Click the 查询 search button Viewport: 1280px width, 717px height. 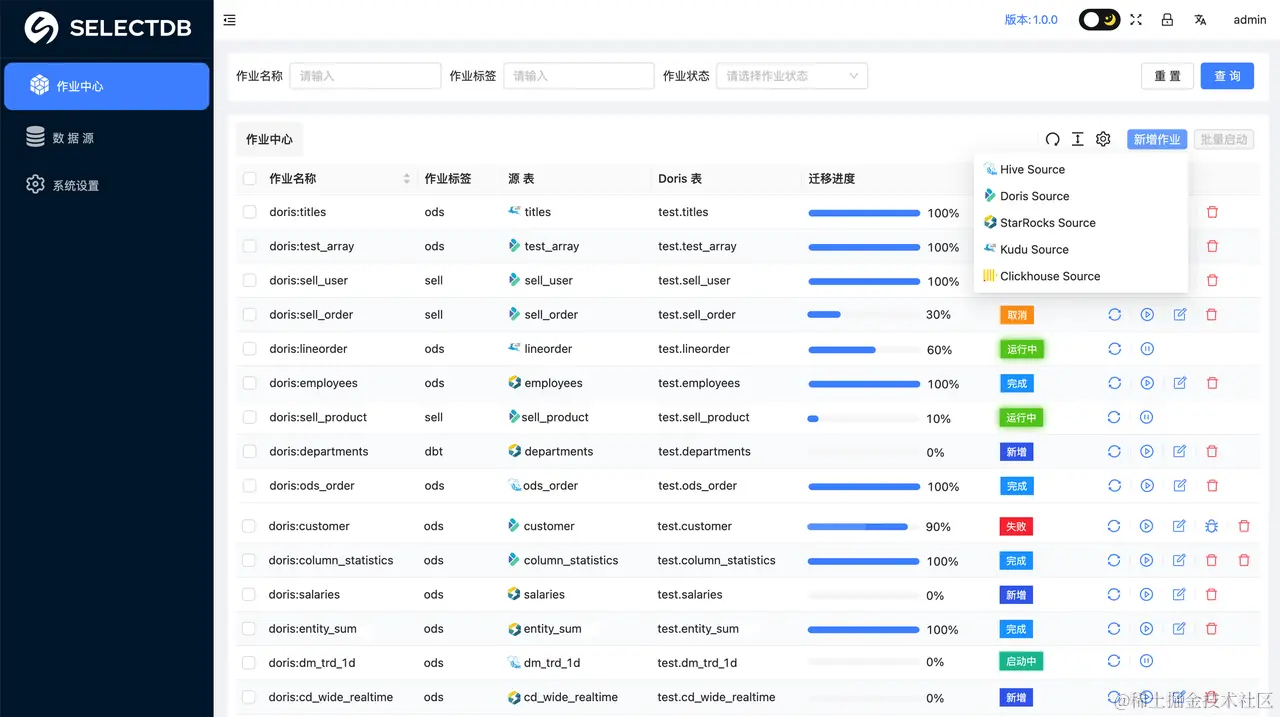tap(1227, 76)
